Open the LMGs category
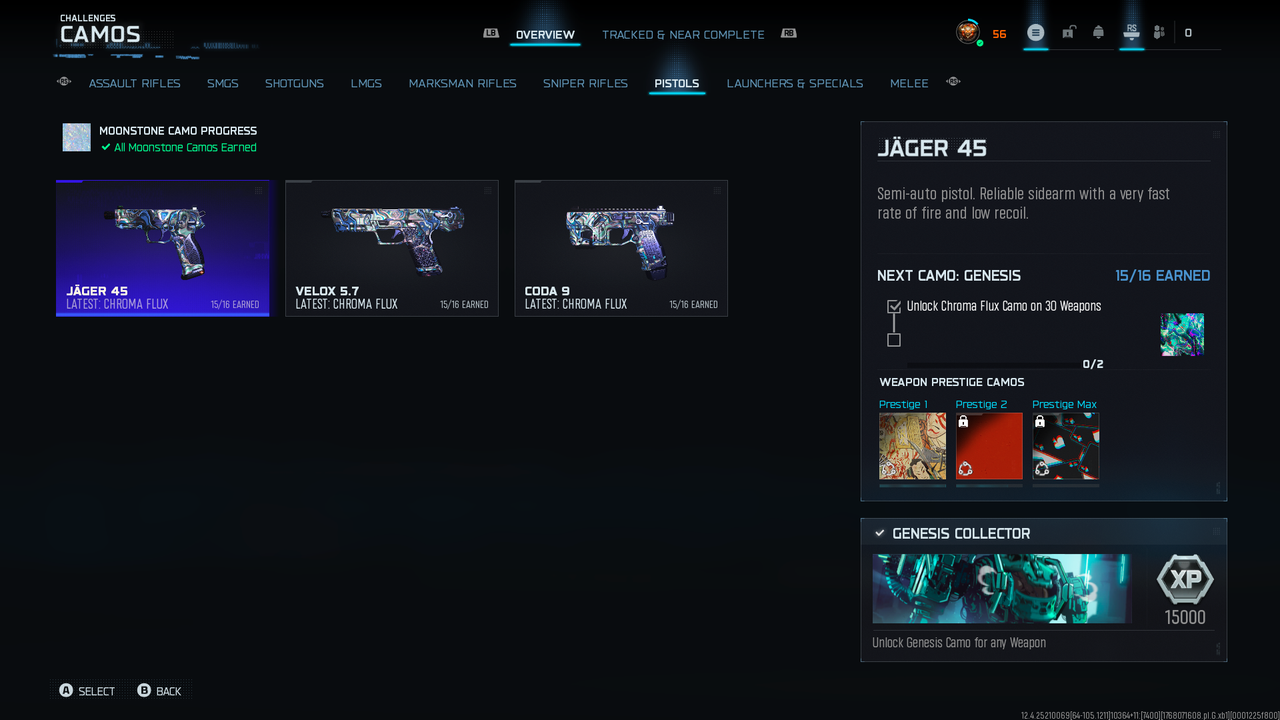This screenshot has width=1280, height=720. pyautogui.click(x=366, y=84)
